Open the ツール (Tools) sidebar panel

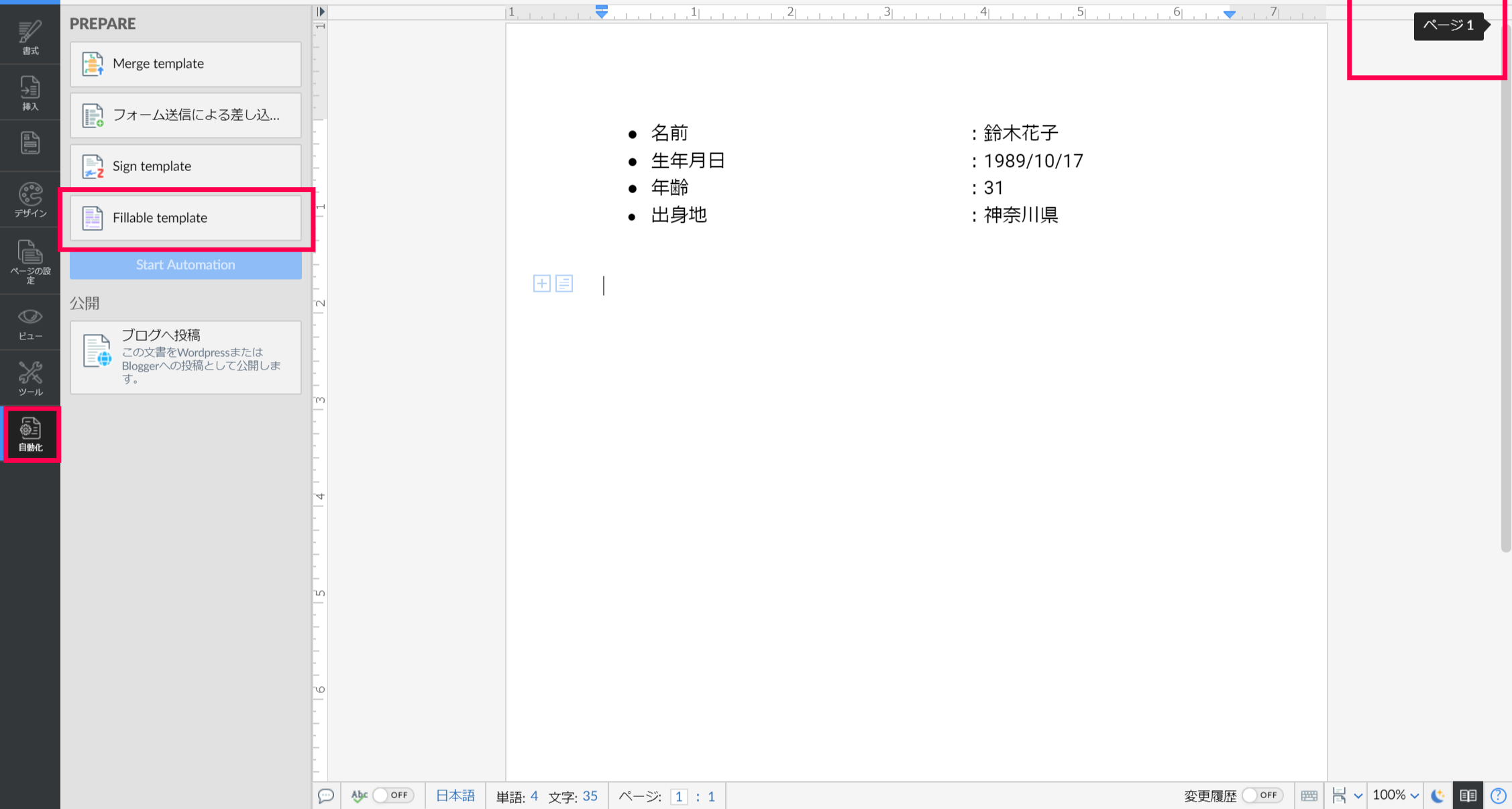click(30, 378)
